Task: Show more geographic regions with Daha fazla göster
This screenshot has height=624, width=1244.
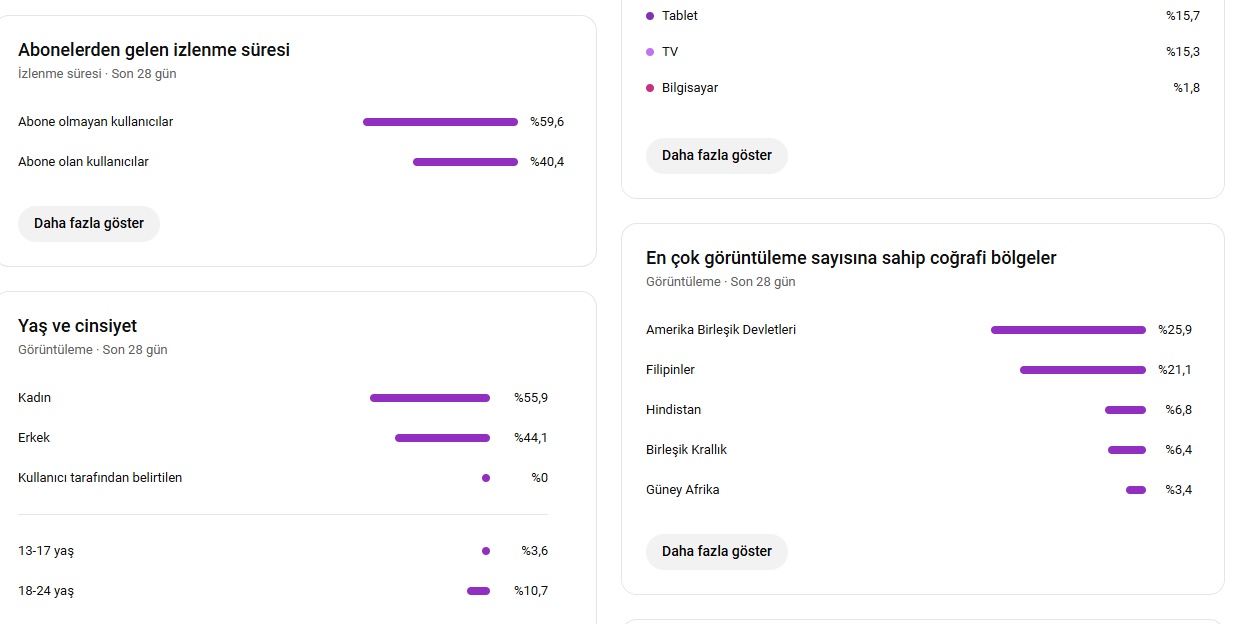Action: pos(716,551)
